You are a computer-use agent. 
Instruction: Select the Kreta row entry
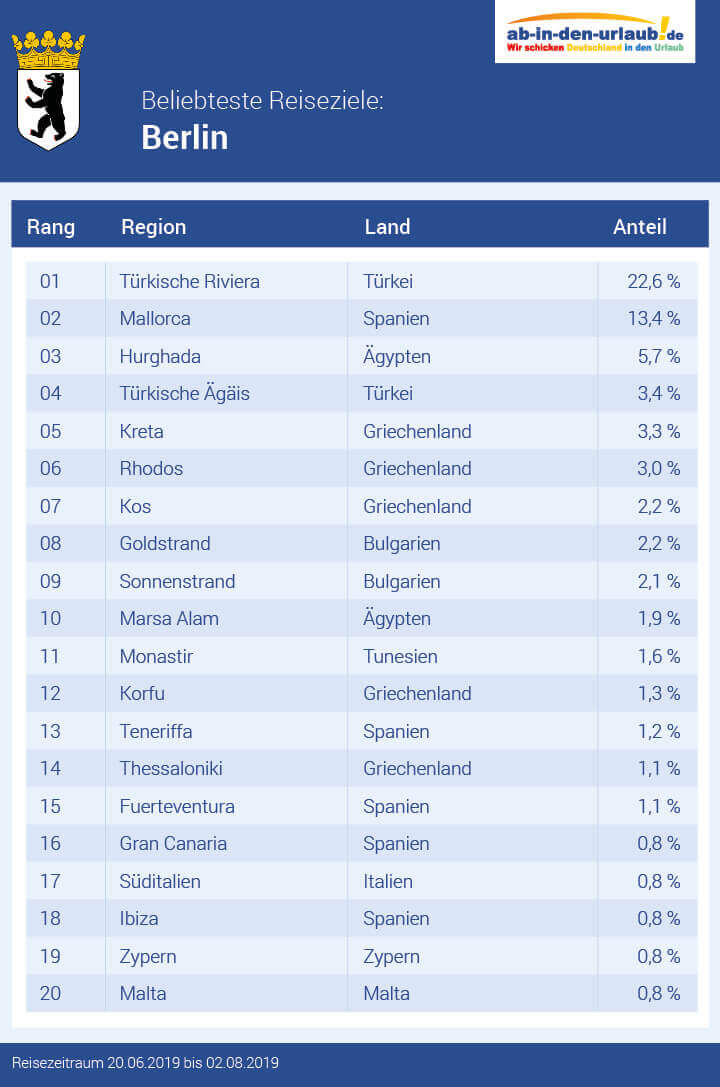tap(141, 431)
